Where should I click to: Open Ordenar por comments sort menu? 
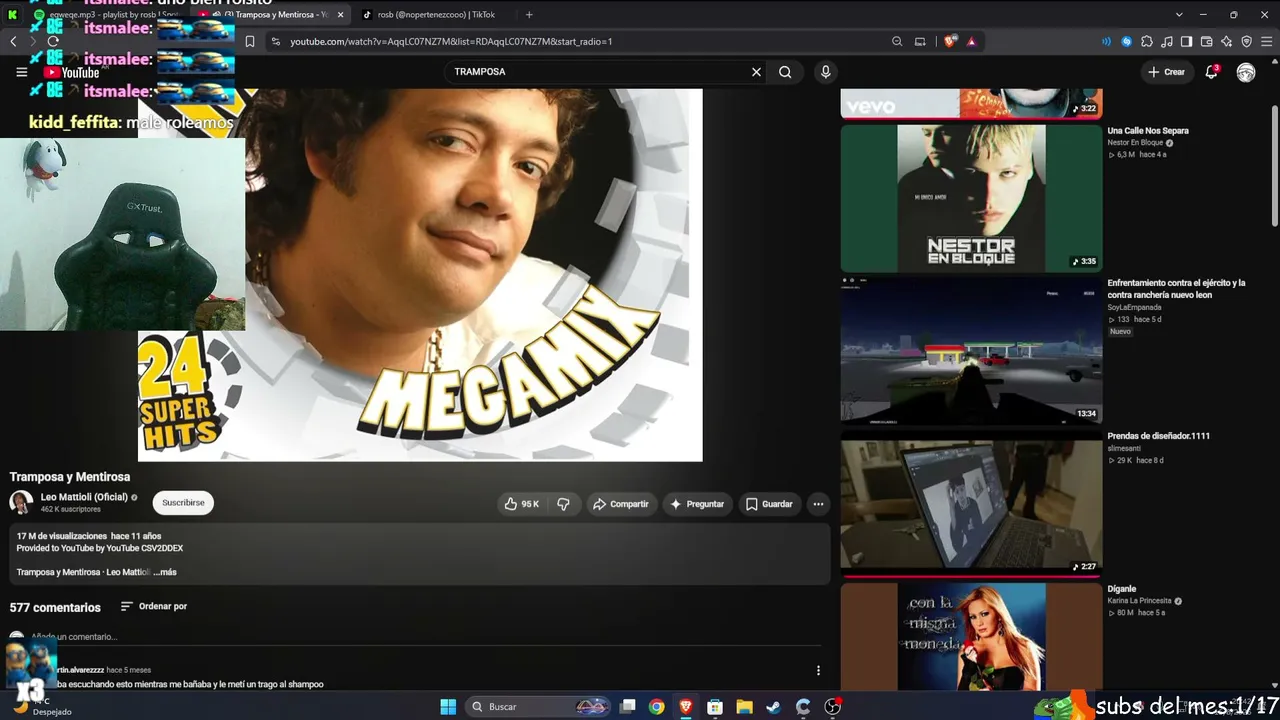[154, 606]
